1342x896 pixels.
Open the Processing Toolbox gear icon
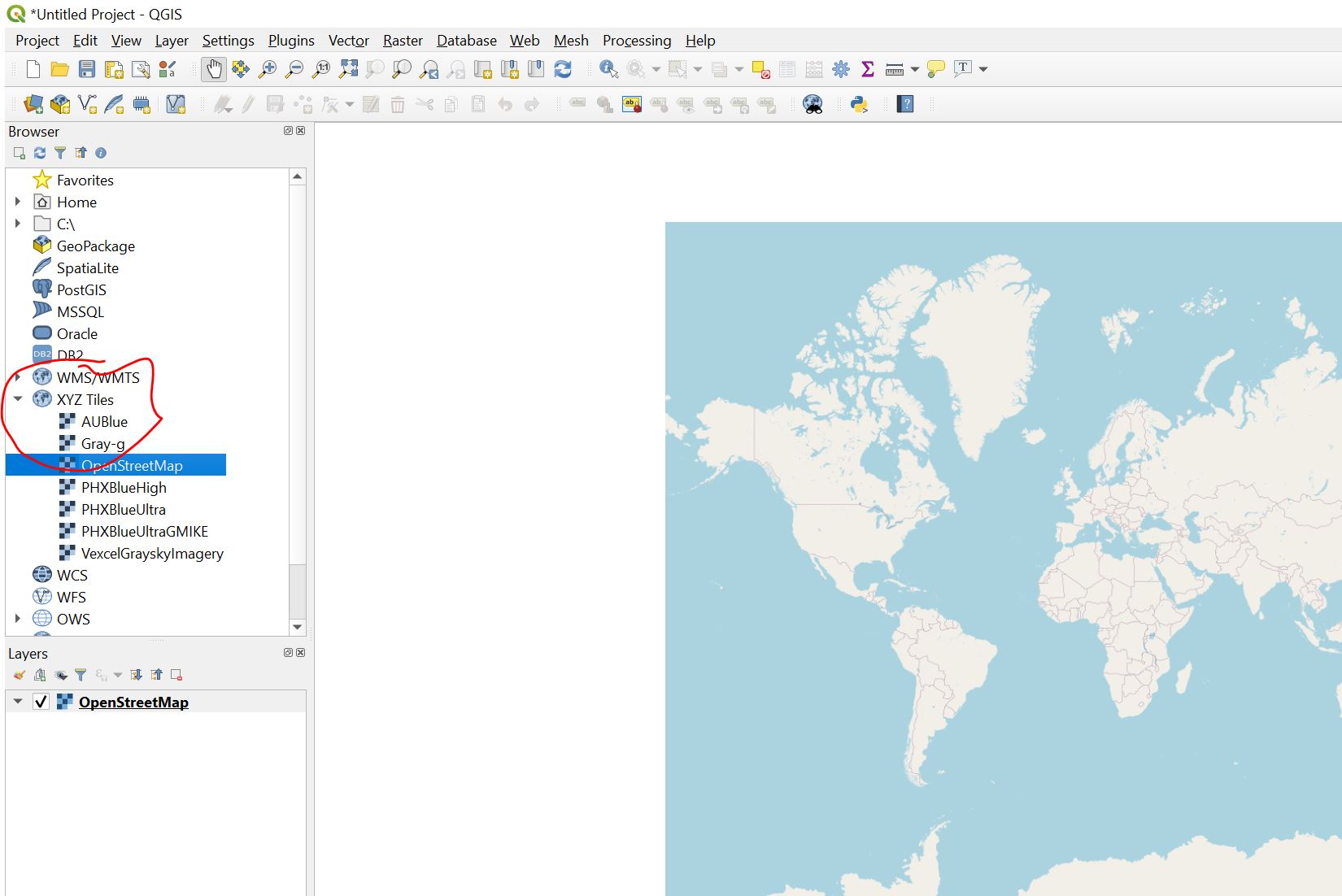[x=841, y=69]
